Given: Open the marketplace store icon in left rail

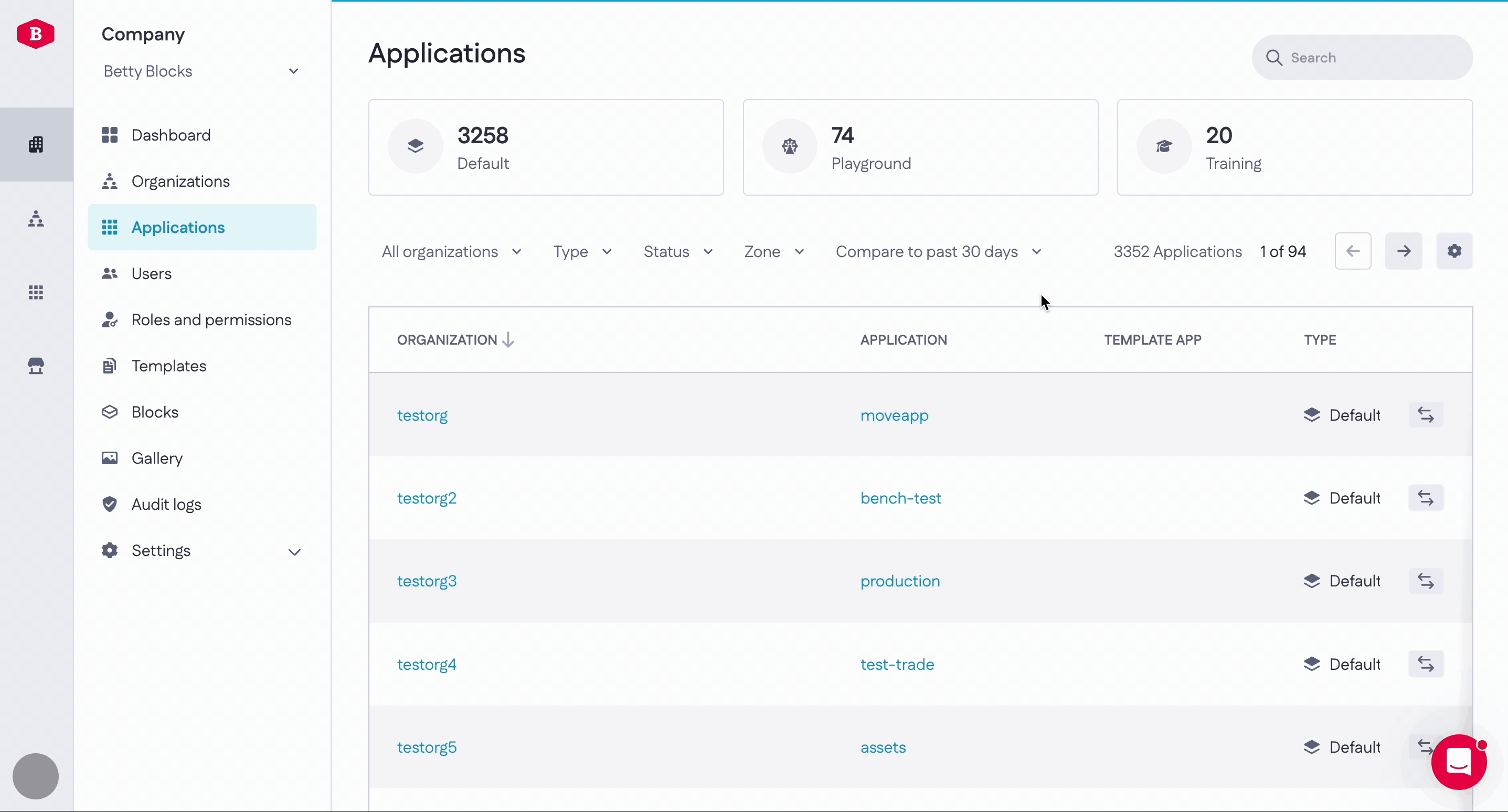Looking at the screenshot, I should click(36, 366).
